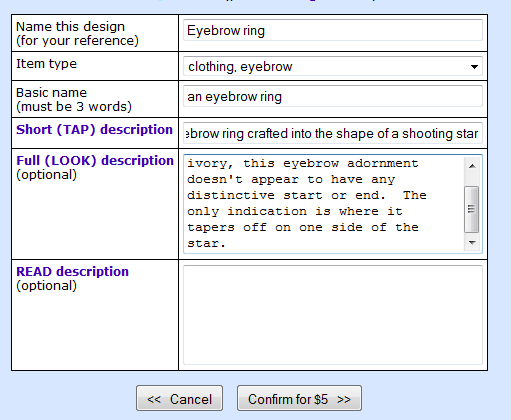This screenshot has height=420, width=511.
Task: Cancel the design form
Action: coord(179,398)
